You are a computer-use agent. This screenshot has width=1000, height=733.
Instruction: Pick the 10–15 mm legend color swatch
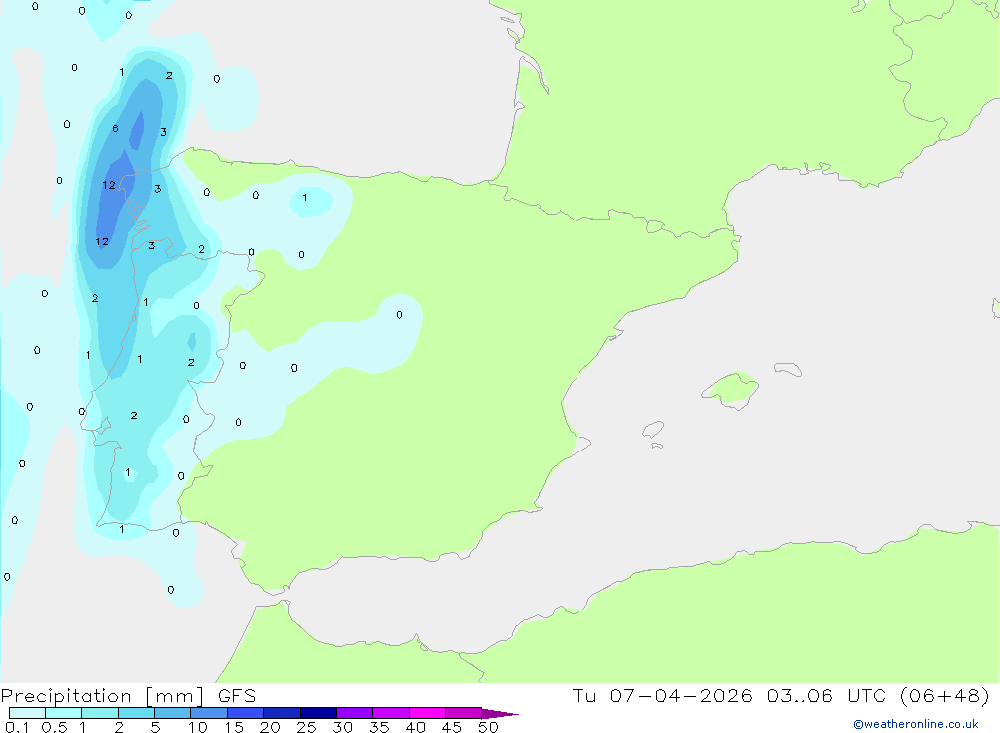click(x=209, y=713)
